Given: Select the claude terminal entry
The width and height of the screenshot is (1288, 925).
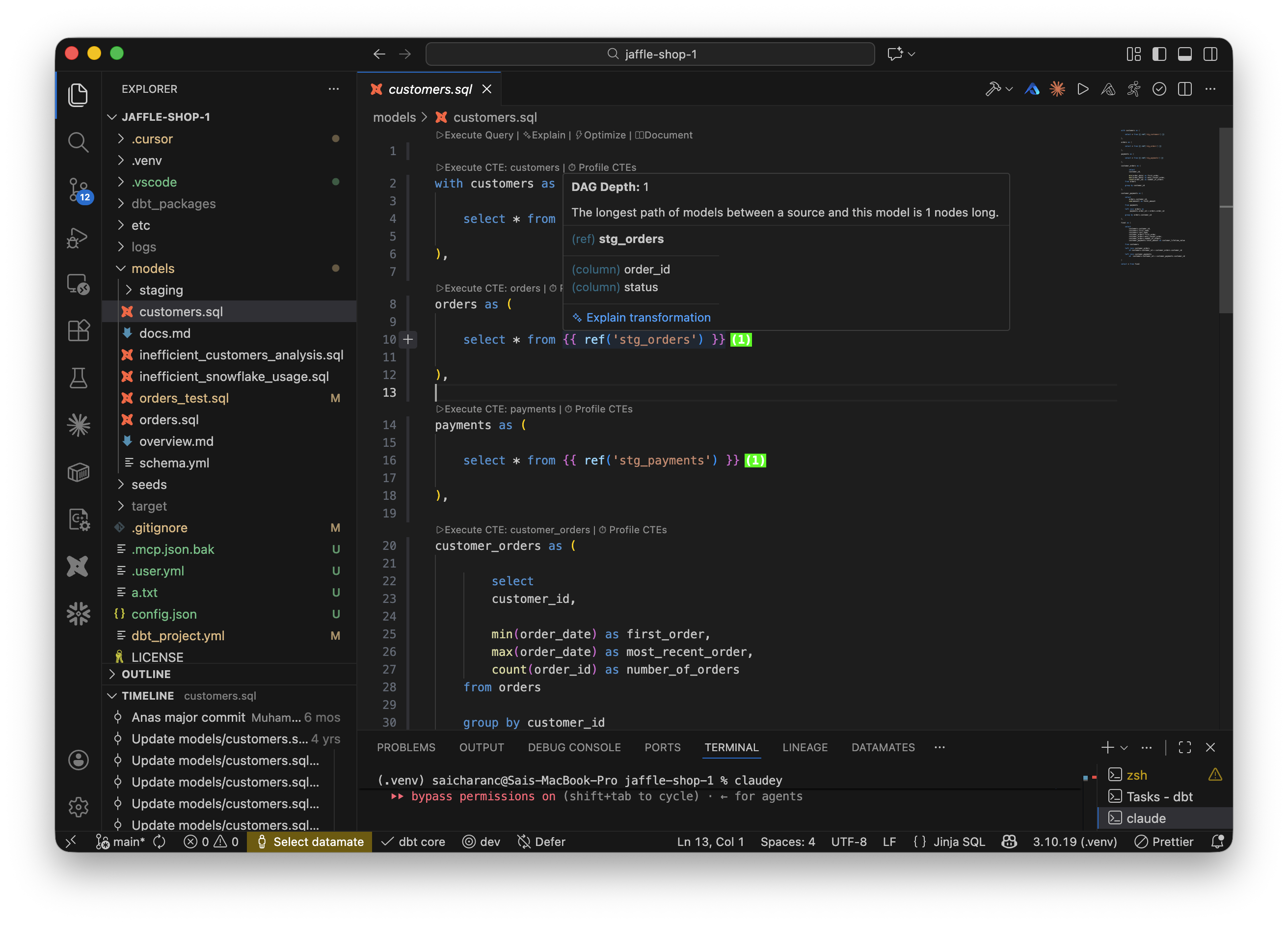Looking at the screenshot, I should click(1164, 817).
